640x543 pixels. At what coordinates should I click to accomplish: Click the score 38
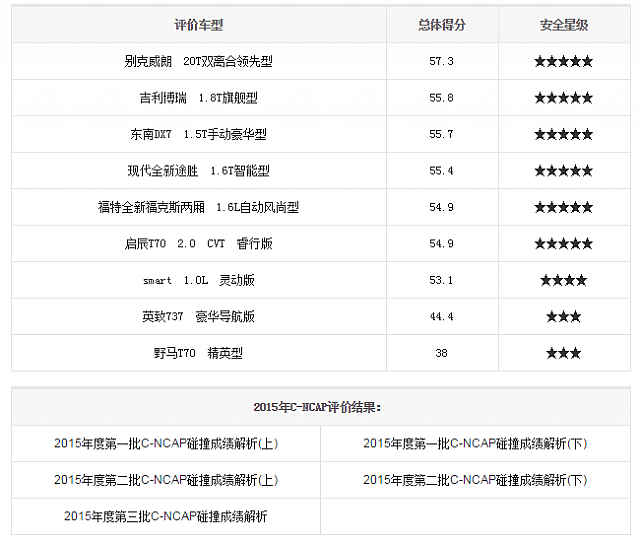pyautogui.click(x=441, y=353)
